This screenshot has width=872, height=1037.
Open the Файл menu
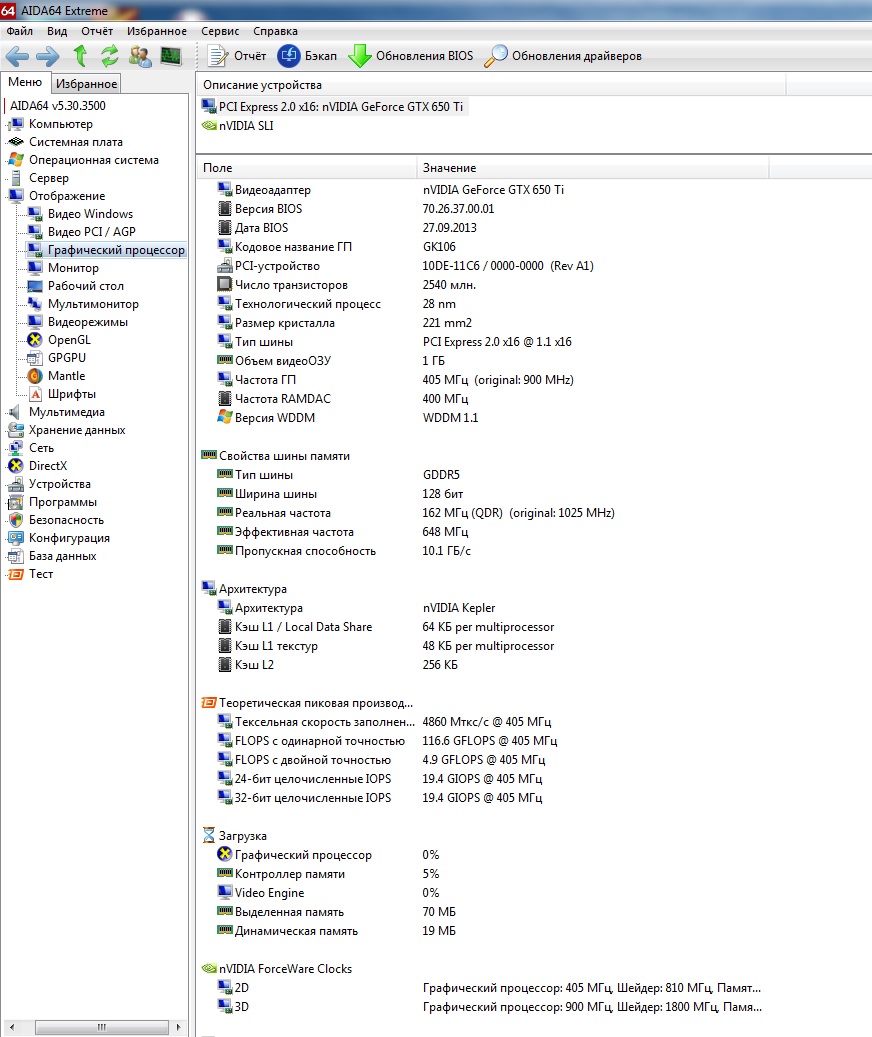[x=20, y=31]
